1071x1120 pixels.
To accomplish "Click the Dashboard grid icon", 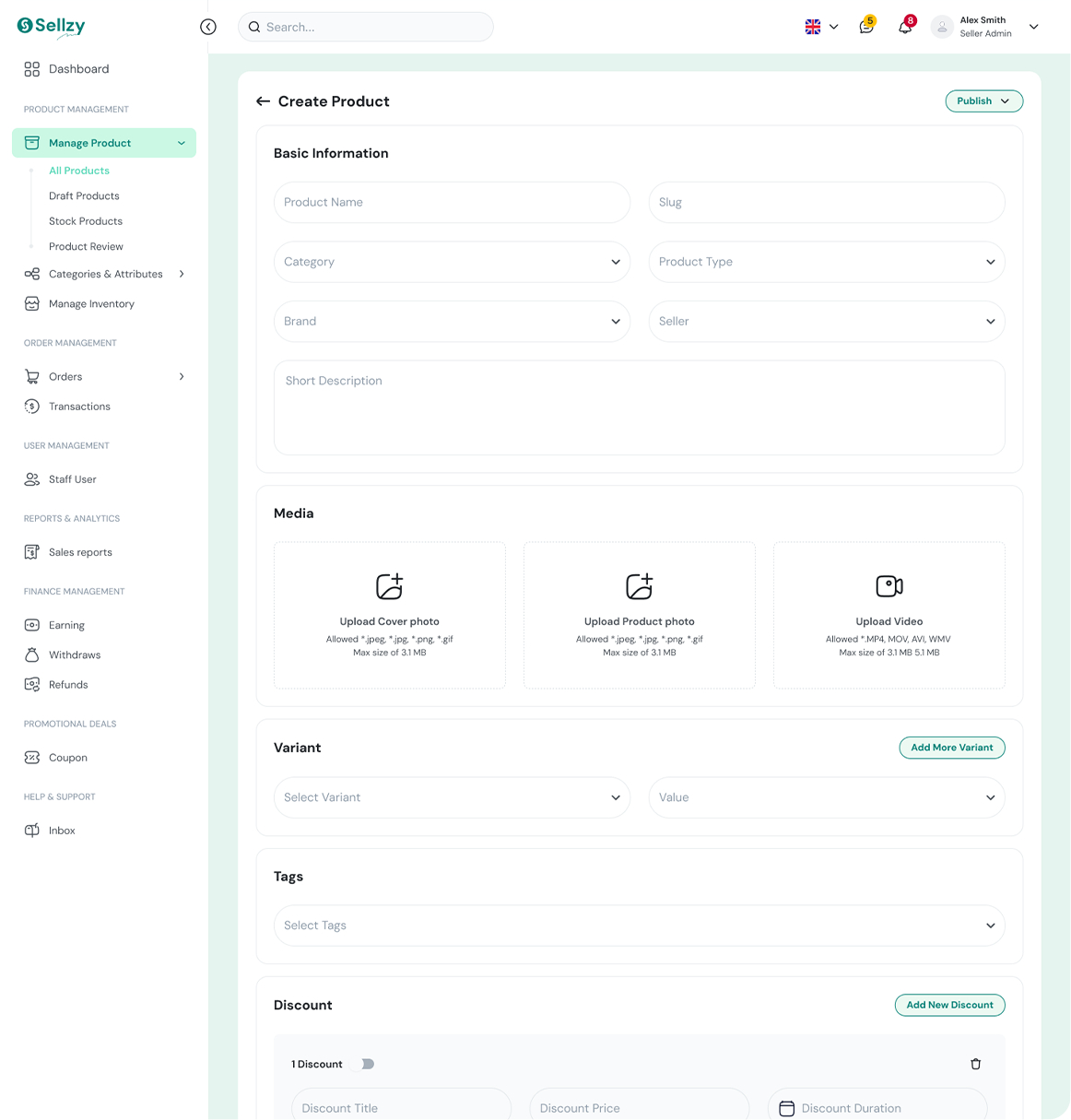I will click(32, 69).
